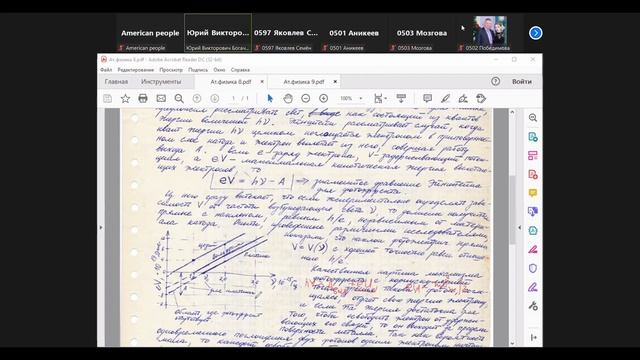Select 0502 participant video thumbnail
The image size is (640, 360).
pos(489,33)
